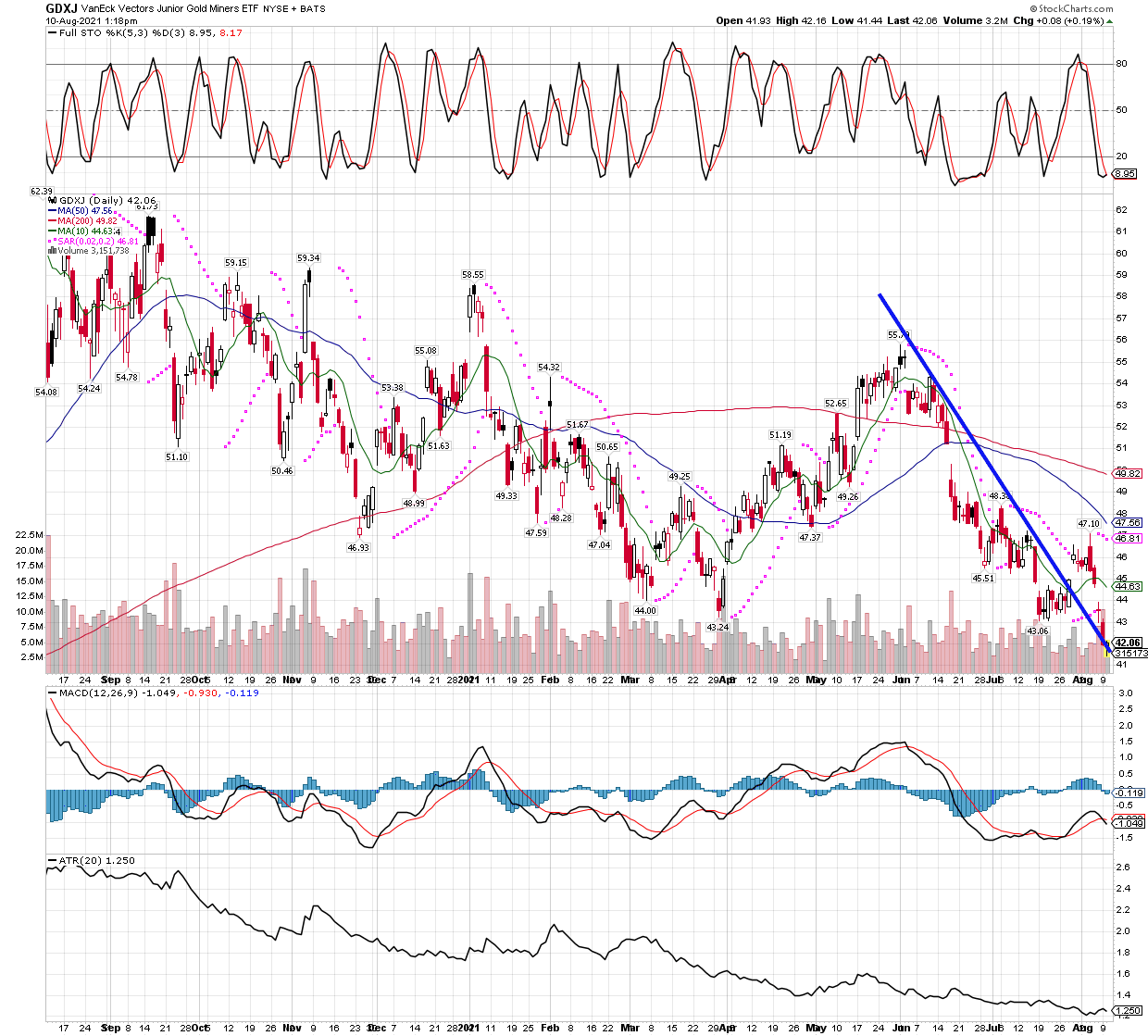Click the red MA(200) line swatch in legend
Screen dimensions: 1148x1036
point(53,221)
